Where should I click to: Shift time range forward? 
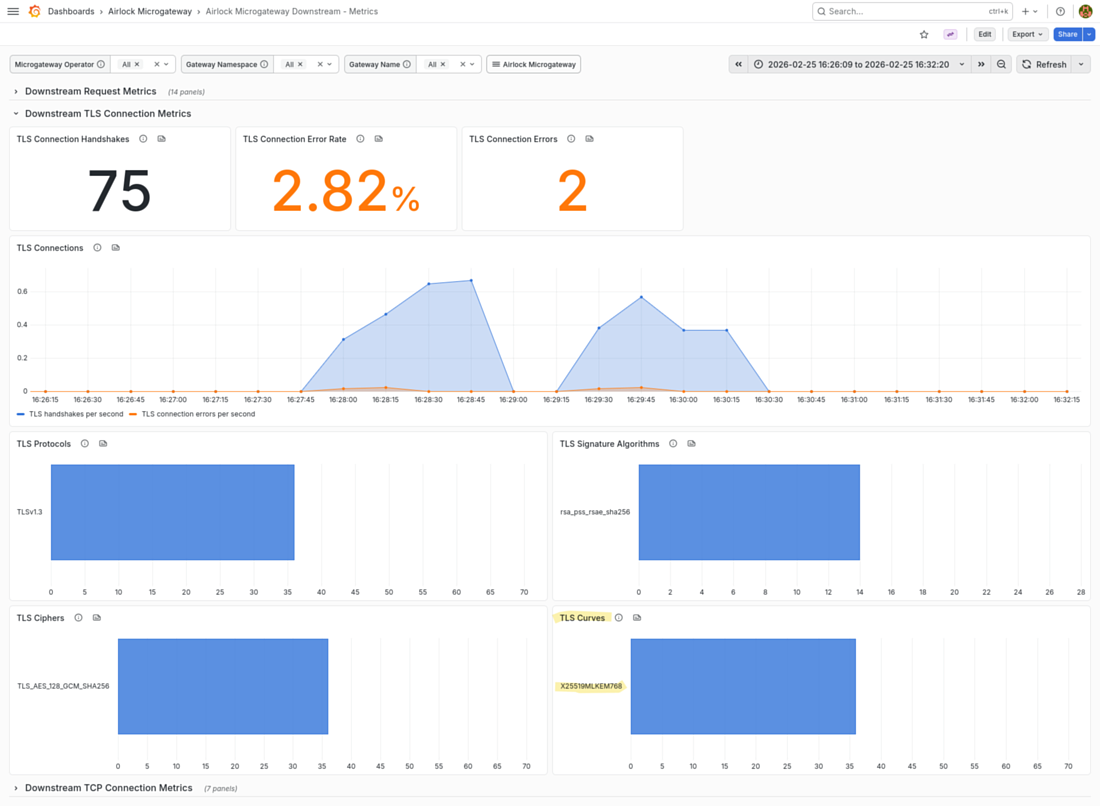(981, 64)
